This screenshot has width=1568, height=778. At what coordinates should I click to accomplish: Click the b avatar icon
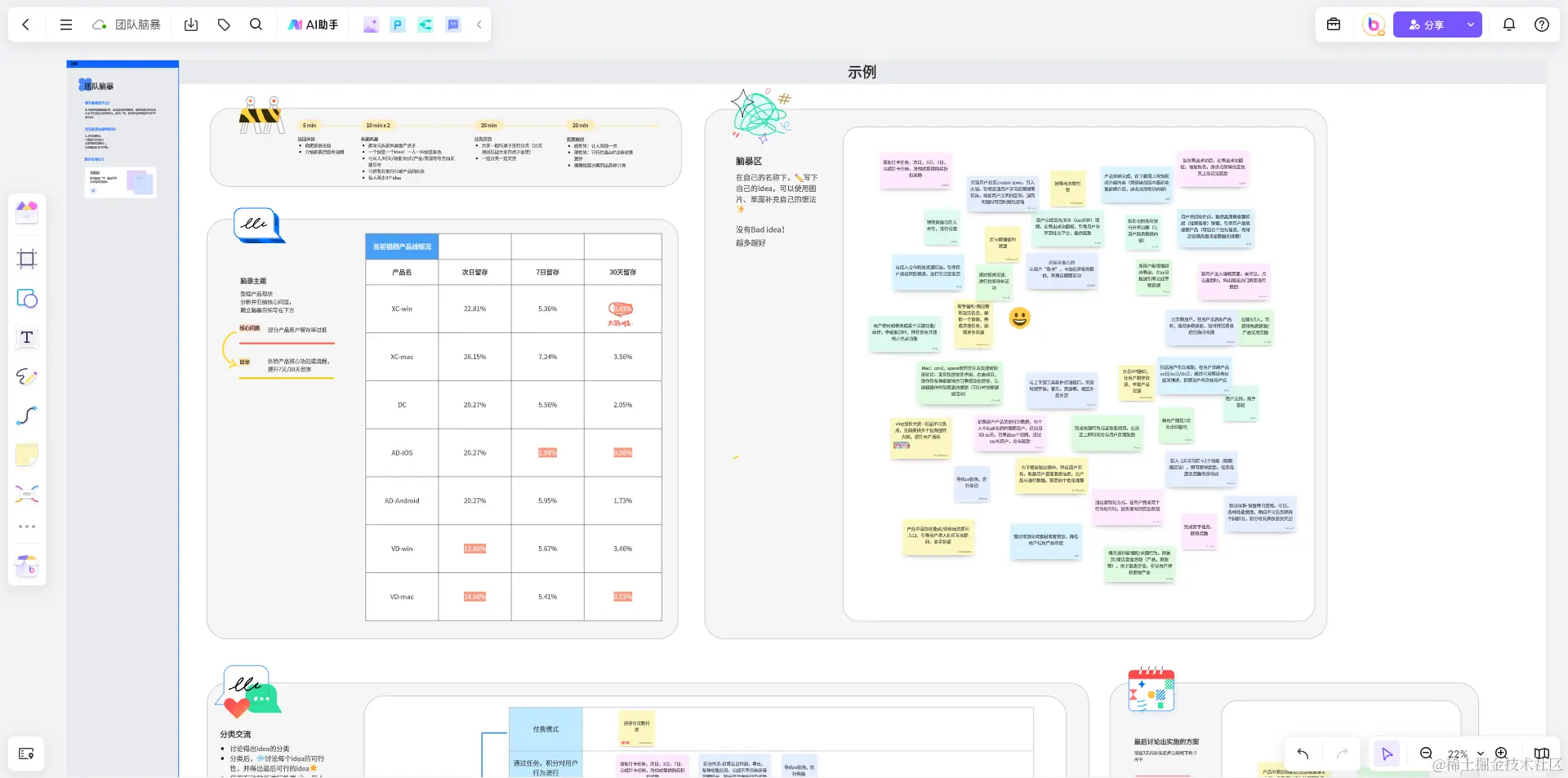click(1374, 24)
